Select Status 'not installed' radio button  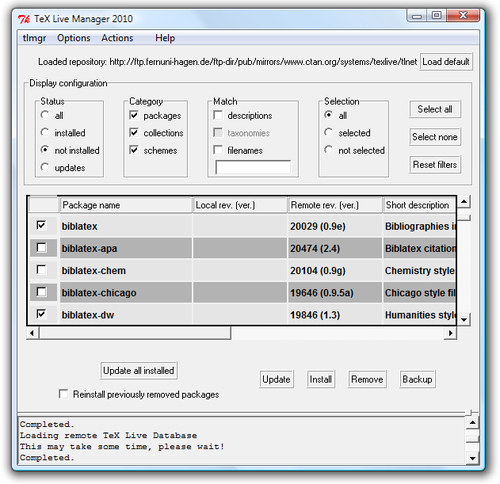click(x=45, y=150)
